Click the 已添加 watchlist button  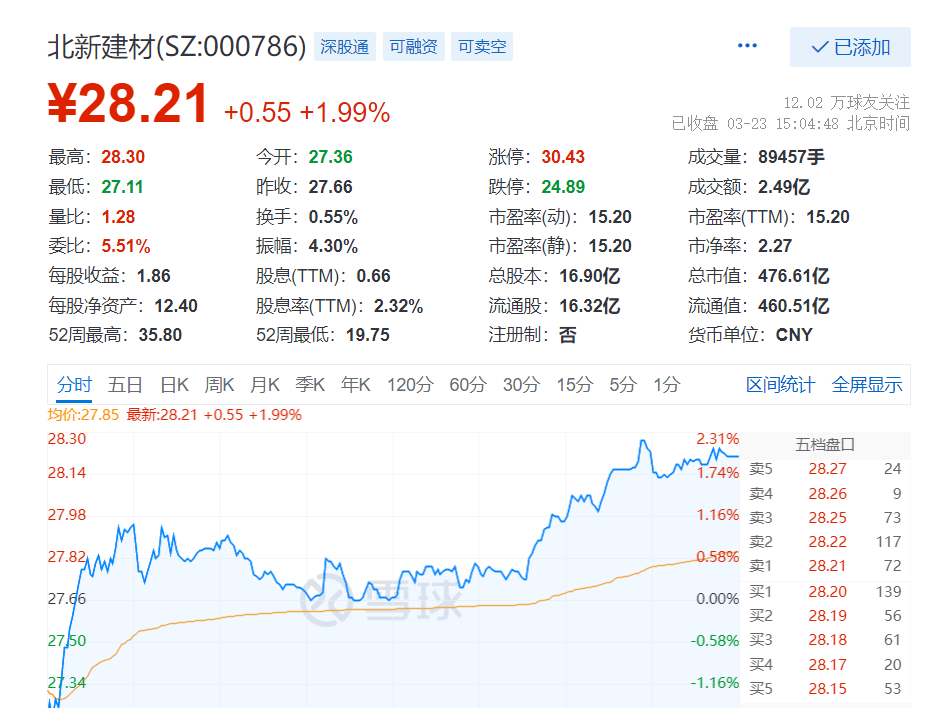point(850,47)
